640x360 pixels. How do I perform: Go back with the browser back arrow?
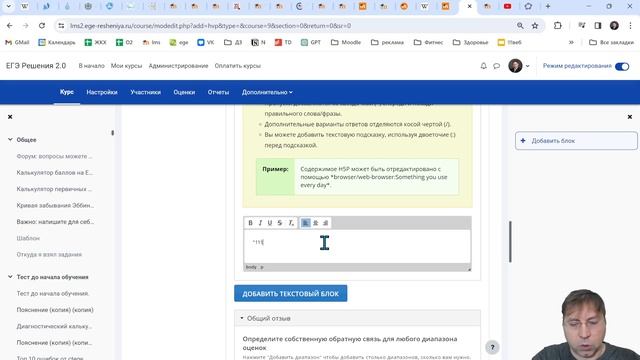(x=9, y=26)
